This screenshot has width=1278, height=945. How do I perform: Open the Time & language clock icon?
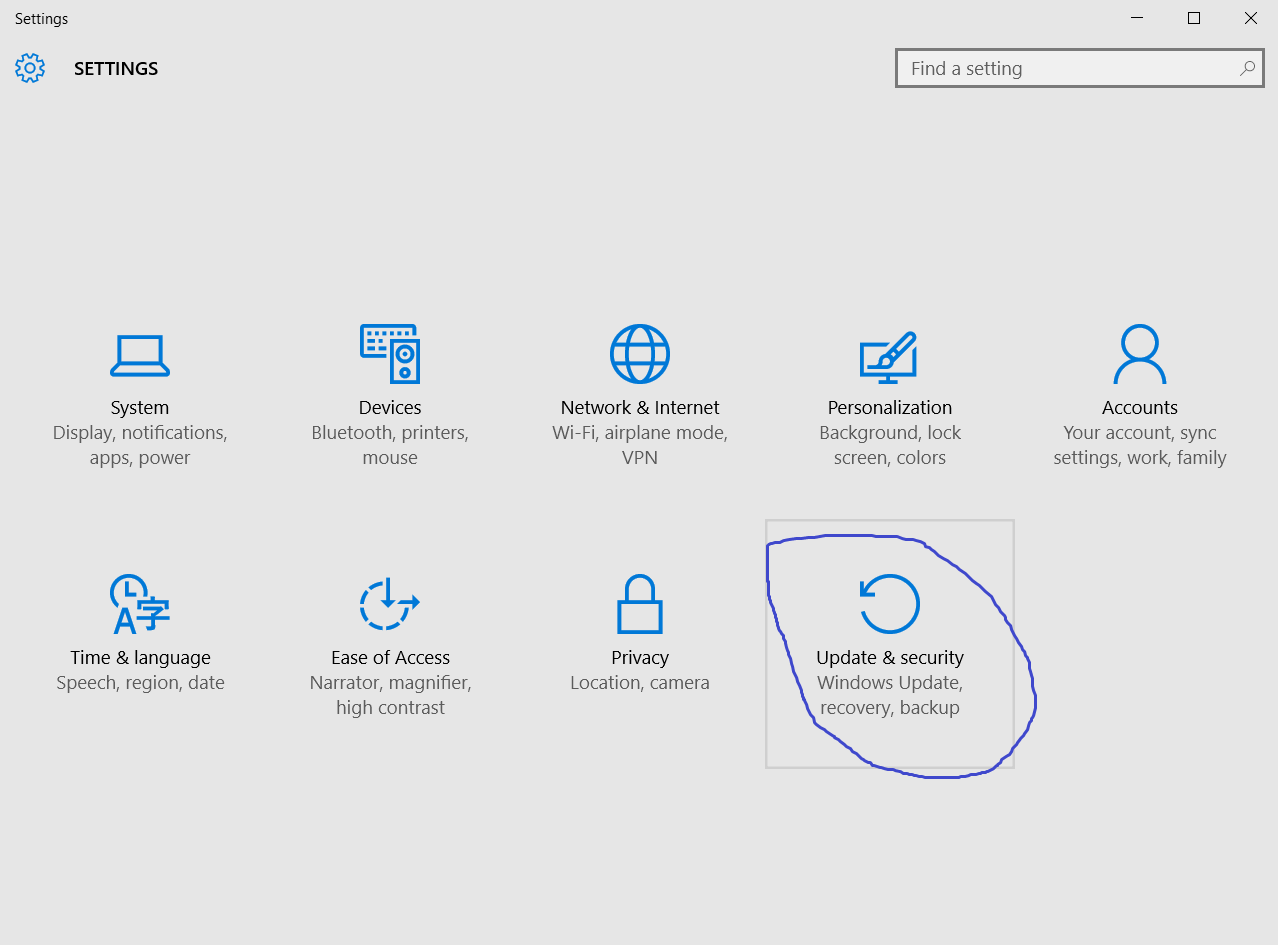140,604
